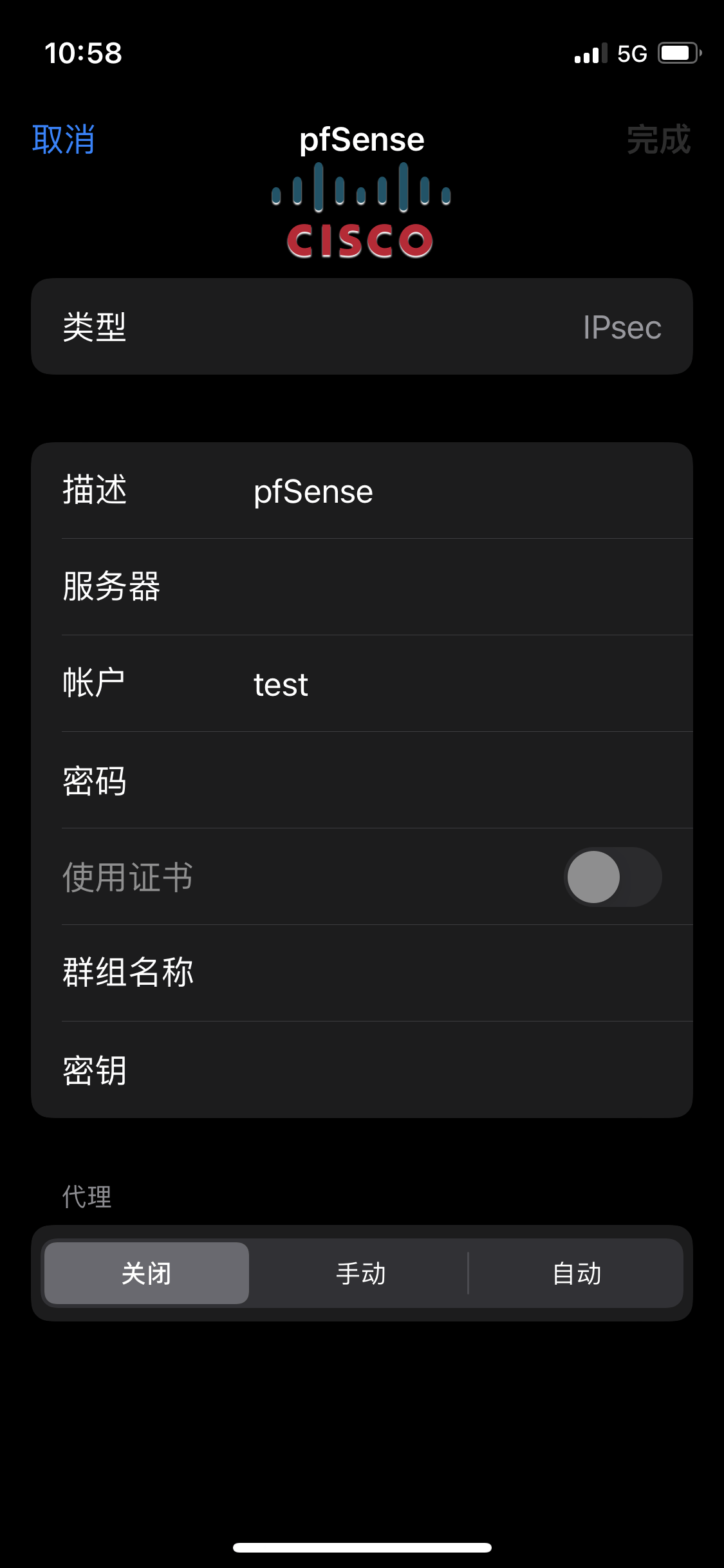Tap the 帐户 field containing test

pyautogui.click(x=450, y=684)
